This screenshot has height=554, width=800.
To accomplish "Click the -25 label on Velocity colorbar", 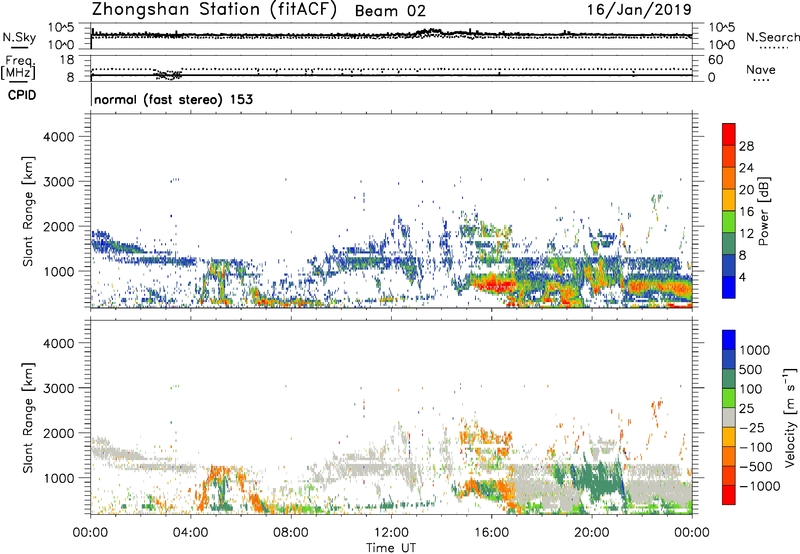I will click(752, 428).
